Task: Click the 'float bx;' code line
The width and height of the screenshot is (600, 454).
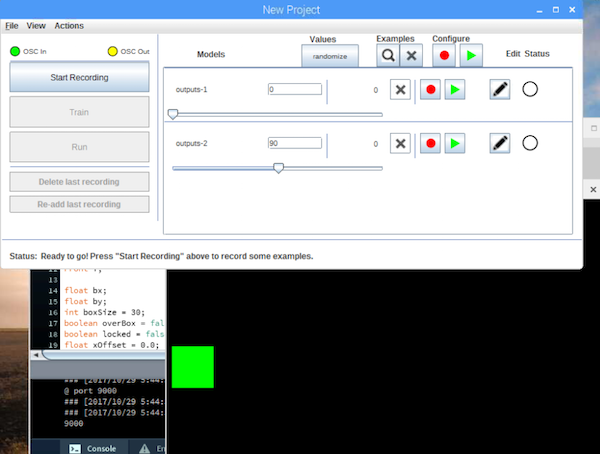Action: (x=85, y=291)
